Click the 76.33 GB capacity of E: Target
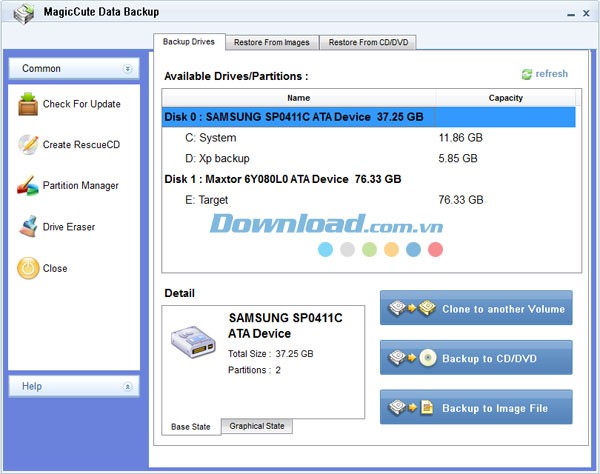The image size is (600, 474). [461, 200]
